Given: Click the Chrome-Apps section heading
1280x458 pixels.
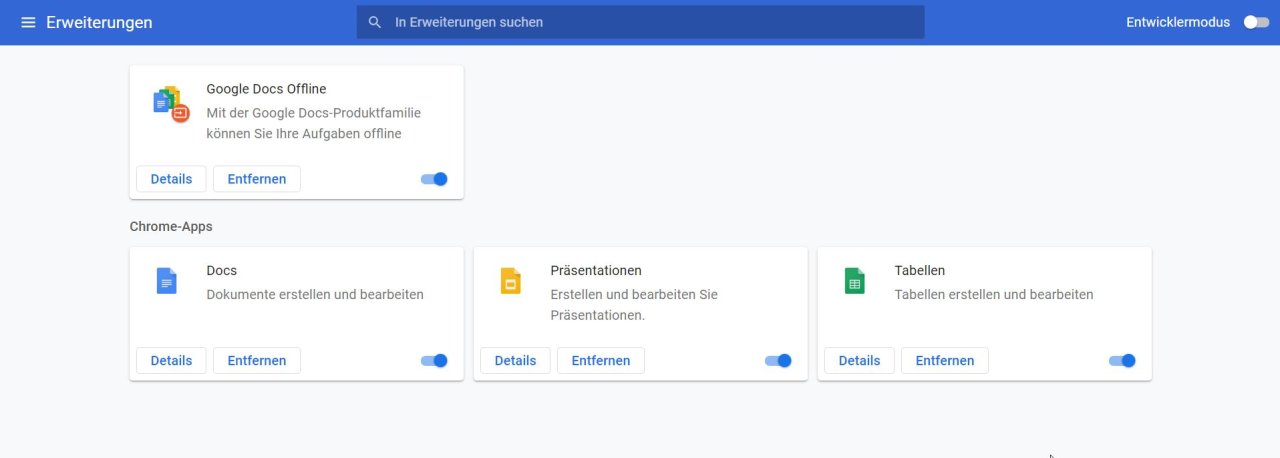Looking at the screenshot, I should 171,227.
